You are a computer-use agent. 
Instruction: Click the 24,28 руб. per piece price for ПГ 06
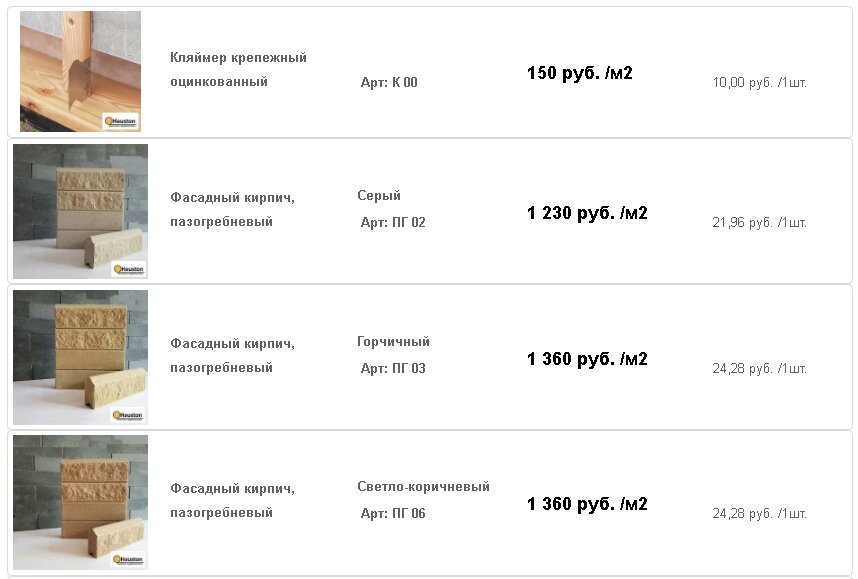pyautogui.click(x=760, y=514)
